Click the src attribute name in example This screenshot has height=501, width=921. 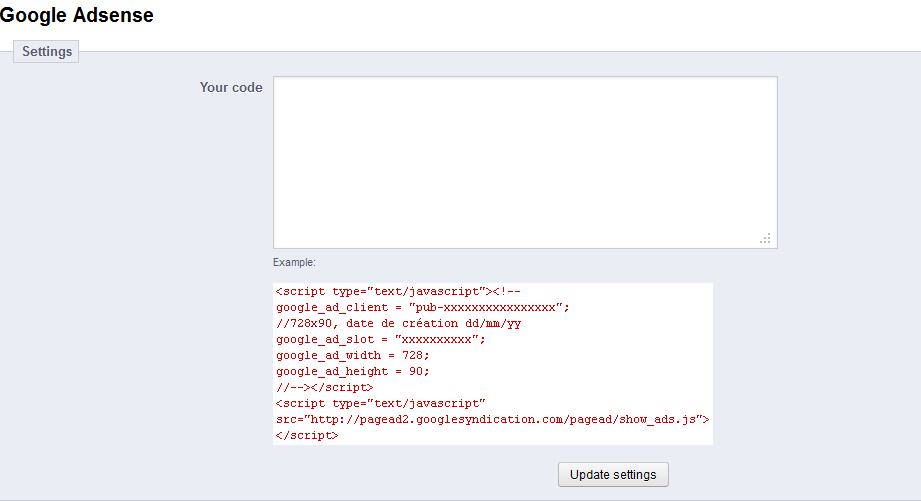coord(288,419)
